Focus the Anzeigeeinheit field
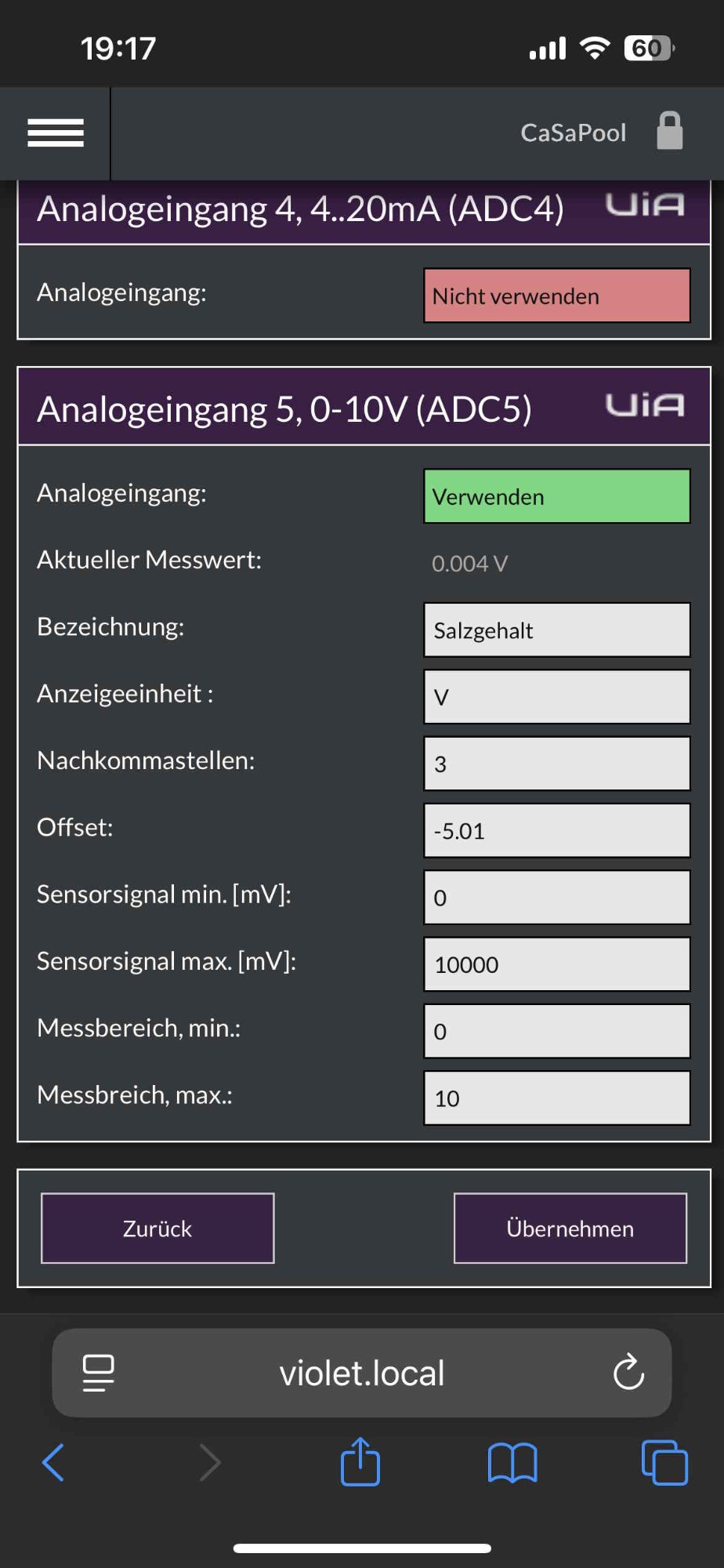 pyautogui.click(x=557, y=697)
